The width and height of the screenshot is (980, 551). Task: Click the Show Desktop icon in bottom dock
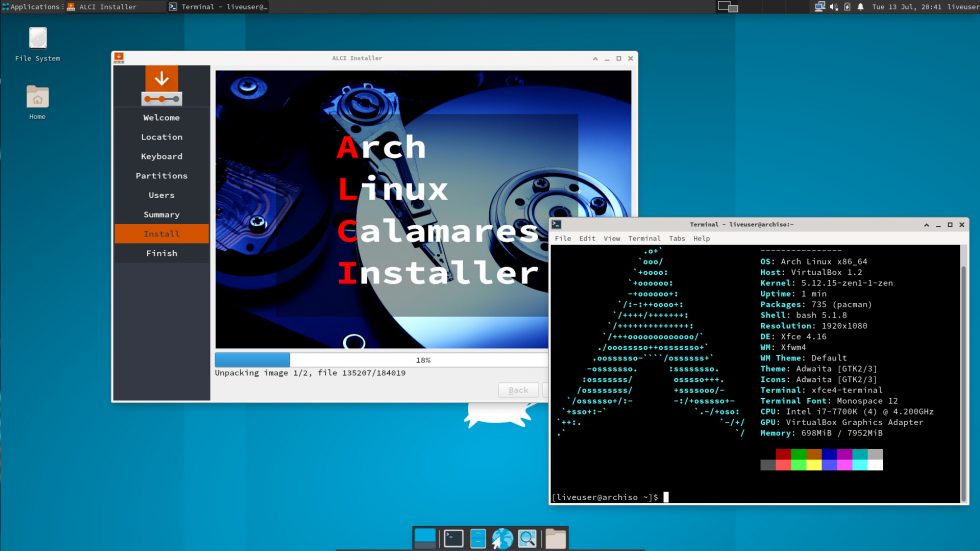[x=425, y=538]
